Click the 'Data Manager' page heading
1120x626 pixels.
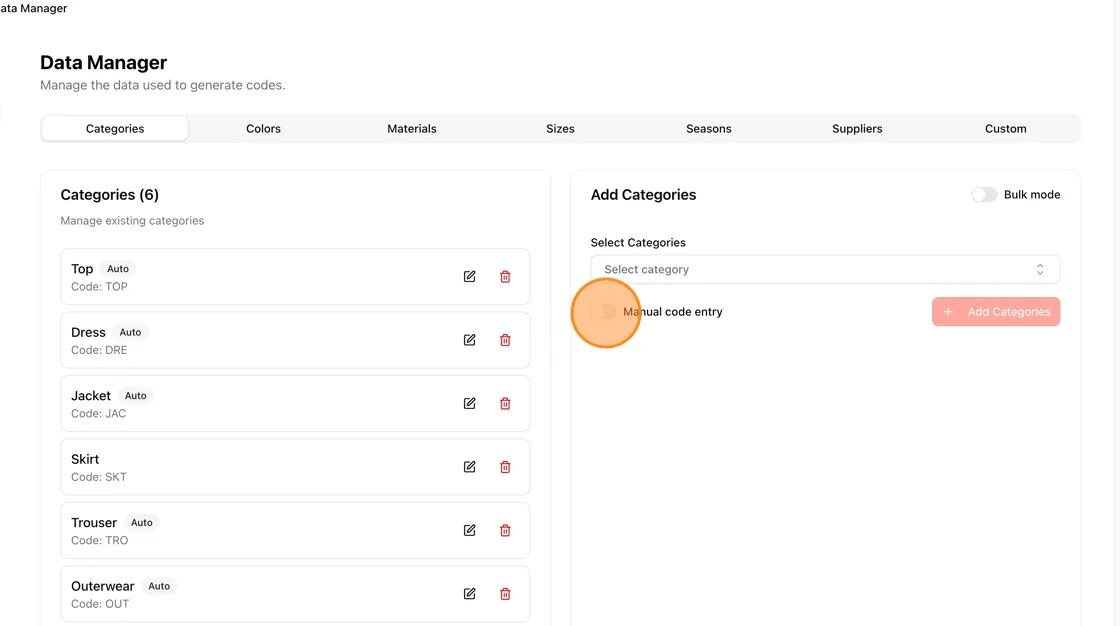pyautogui.click(x=104, y=63)
